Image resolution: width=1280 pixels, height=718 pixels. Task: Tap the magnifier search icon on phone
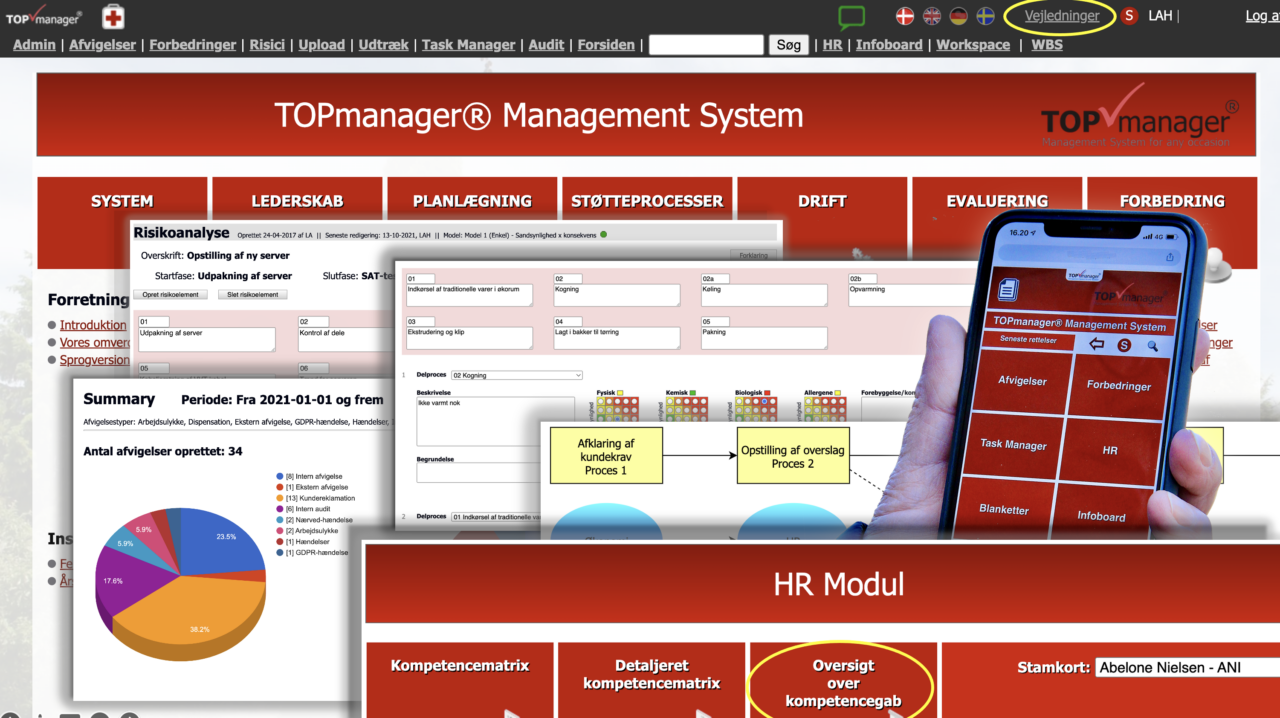[x=1151, y=345]
